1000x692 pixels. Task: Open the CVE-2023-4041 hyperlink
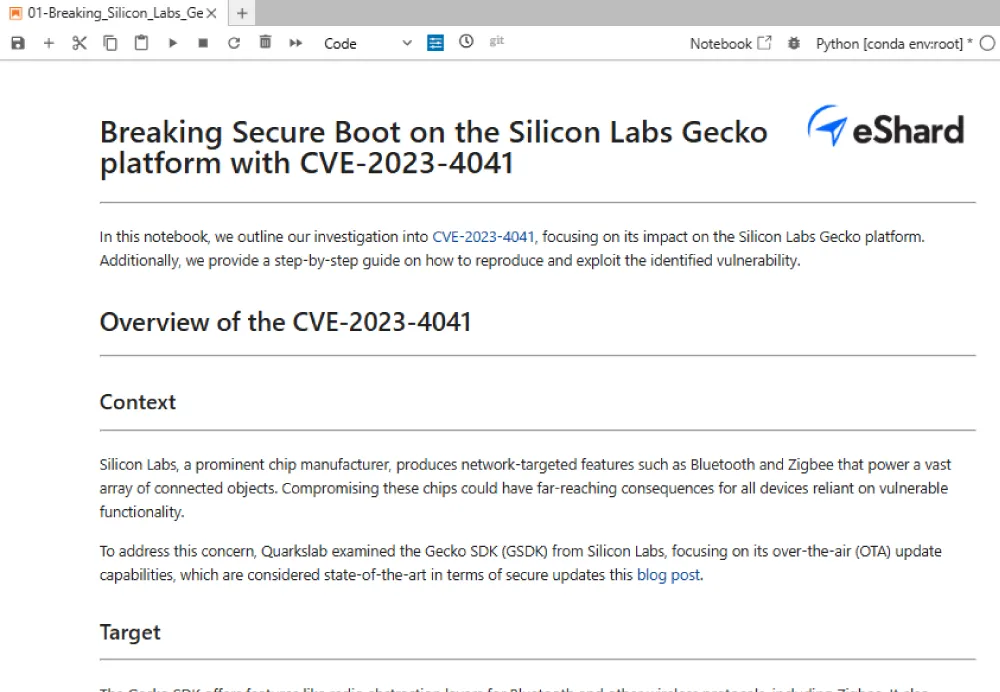pyautogui.click(x=483, y=237)
